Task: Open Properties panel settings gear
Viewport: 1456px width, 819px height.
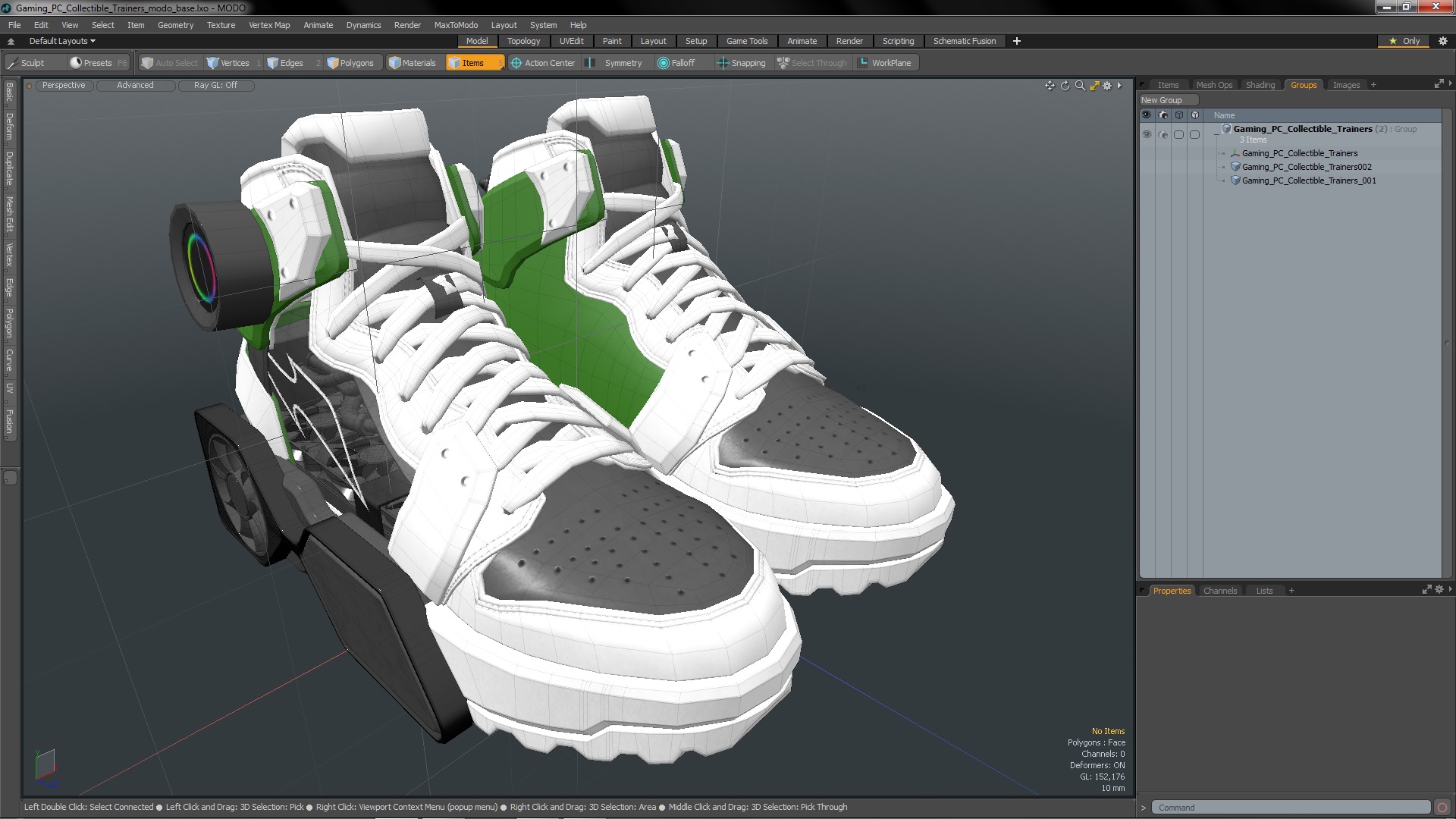Action: click(1439, 589)
